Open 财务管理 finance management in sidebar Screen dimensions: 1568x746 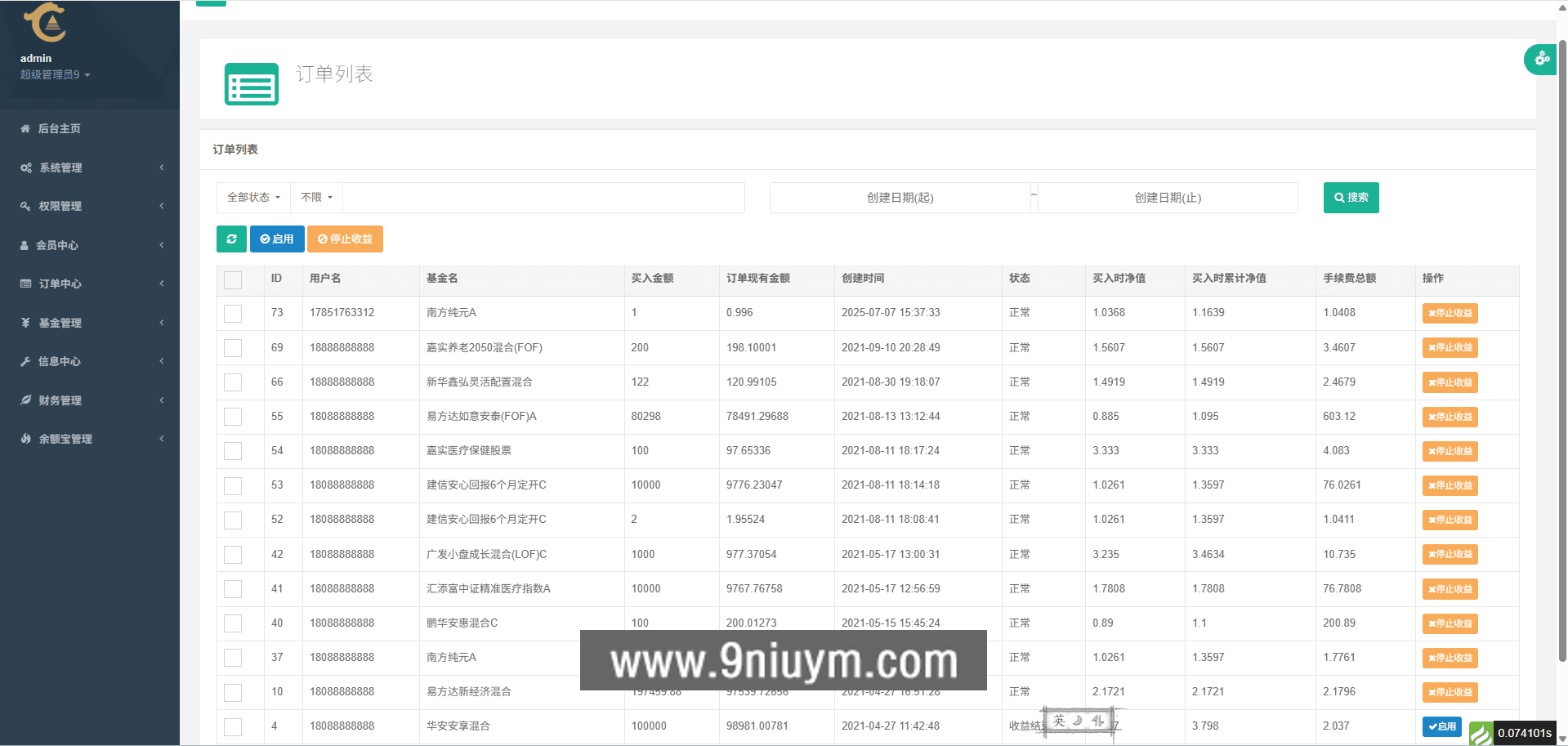pyautogui.click(x=58, y=400)
